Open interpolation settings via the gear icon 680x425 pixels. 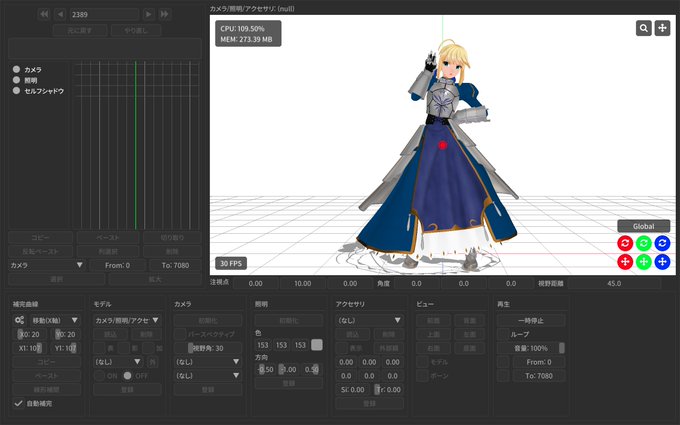(x=20, y=320)
